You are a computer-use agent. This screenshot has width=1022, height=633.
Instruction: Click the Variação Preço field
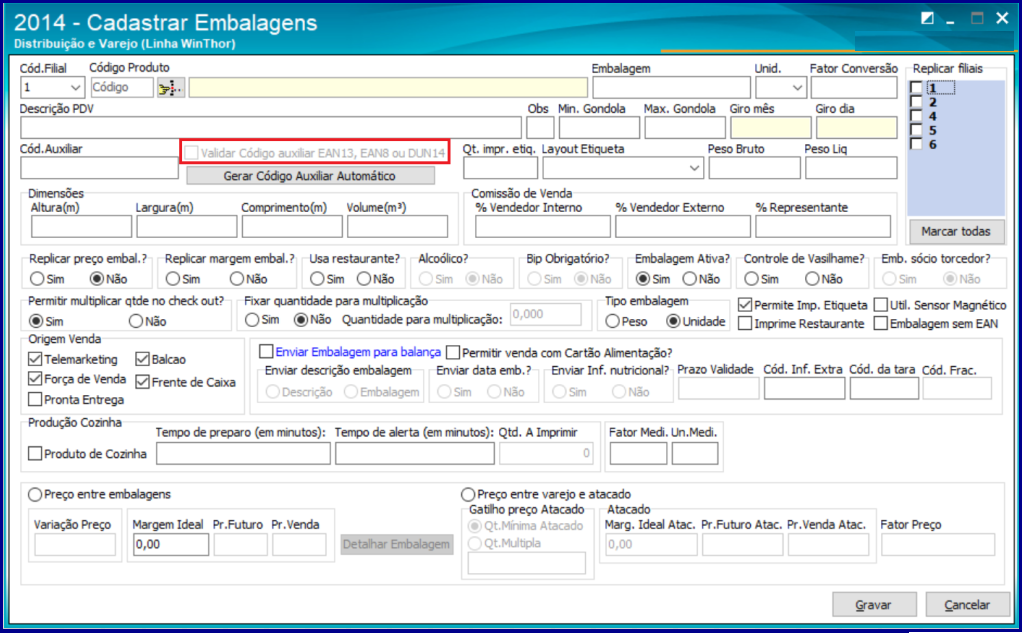75,544
